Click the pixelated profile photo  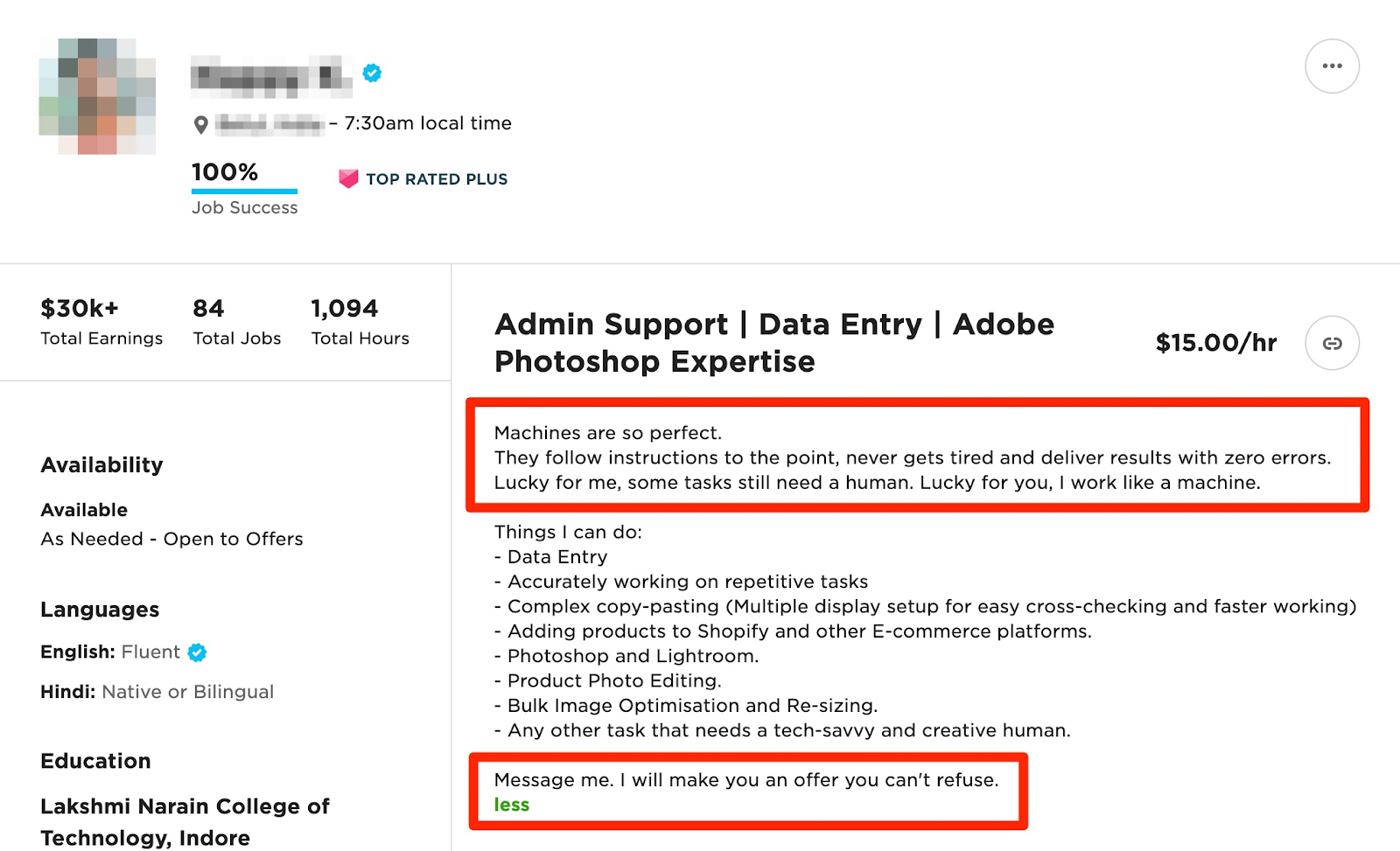click(x=97, y=96)
